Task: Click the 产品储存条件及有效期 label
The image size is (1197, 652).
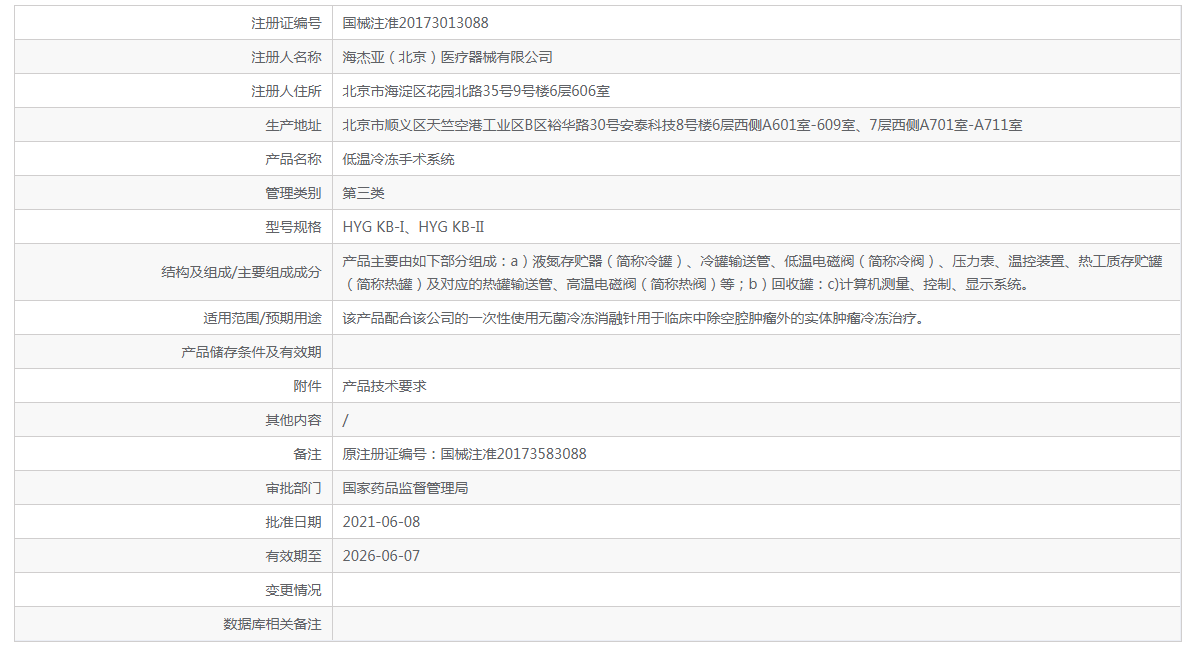Action: click(251, 352)
